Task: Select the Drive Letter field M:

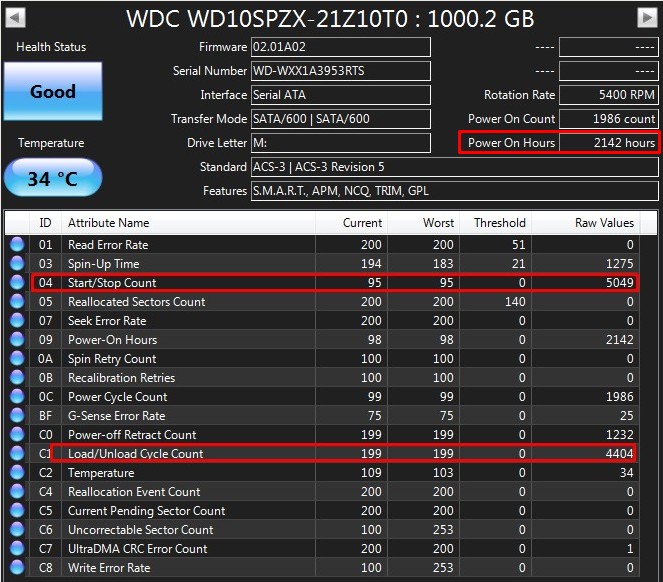Action: click(x=341, y=143)
